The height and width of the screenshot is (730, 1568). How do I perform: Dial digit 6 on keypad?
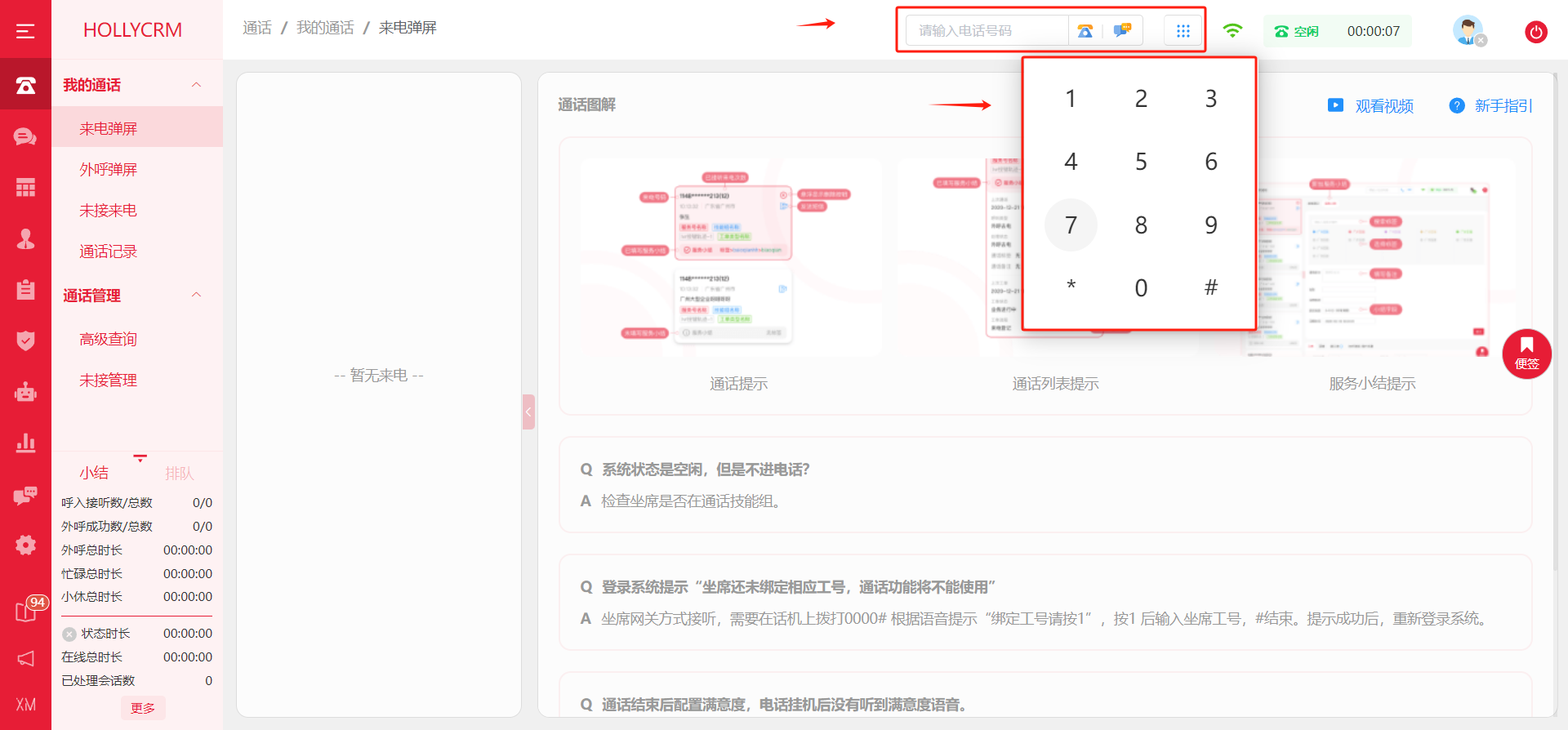click(1211, 162)
